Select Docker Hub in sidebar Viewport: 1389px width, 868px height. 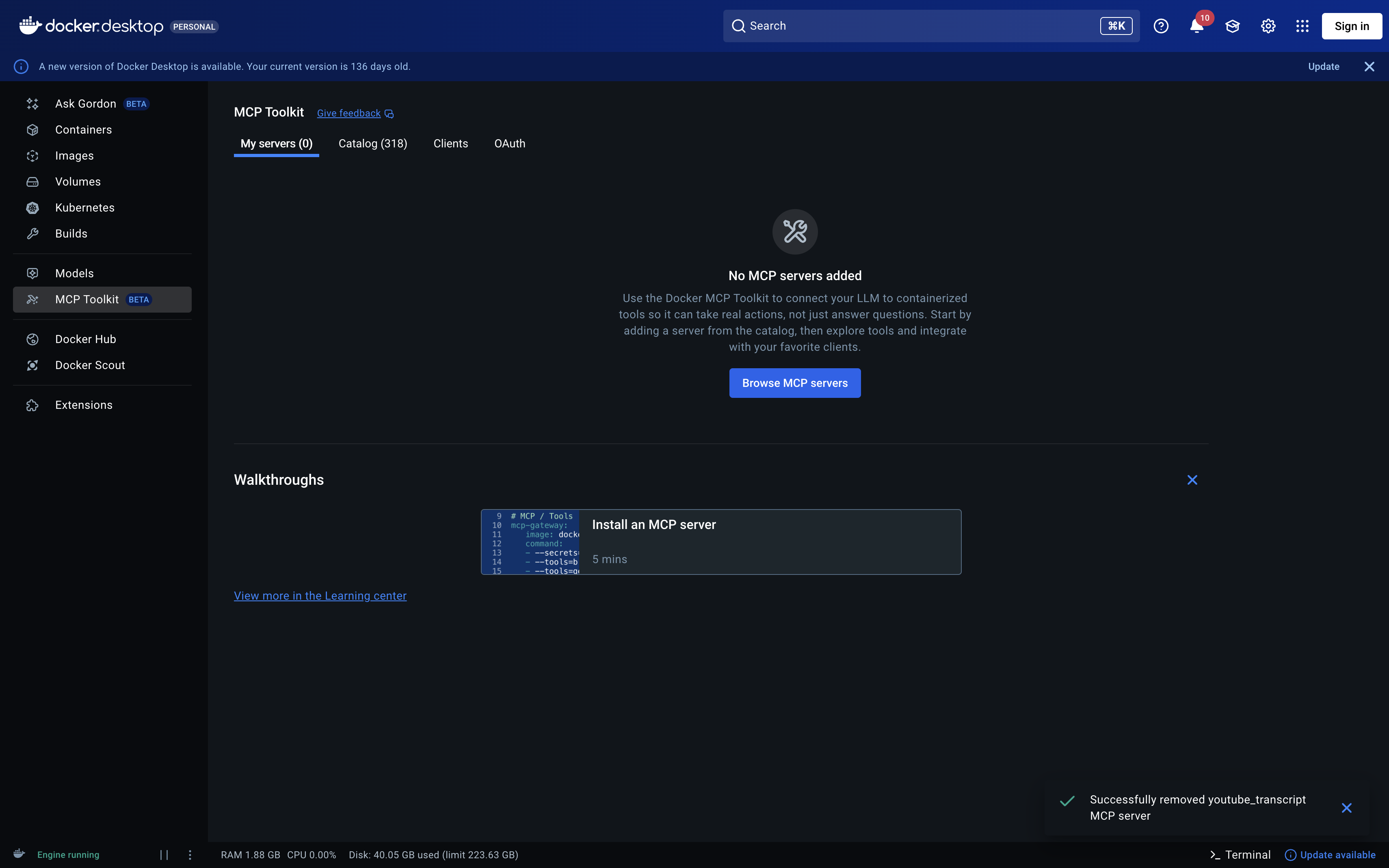click(x=102, y=339)
